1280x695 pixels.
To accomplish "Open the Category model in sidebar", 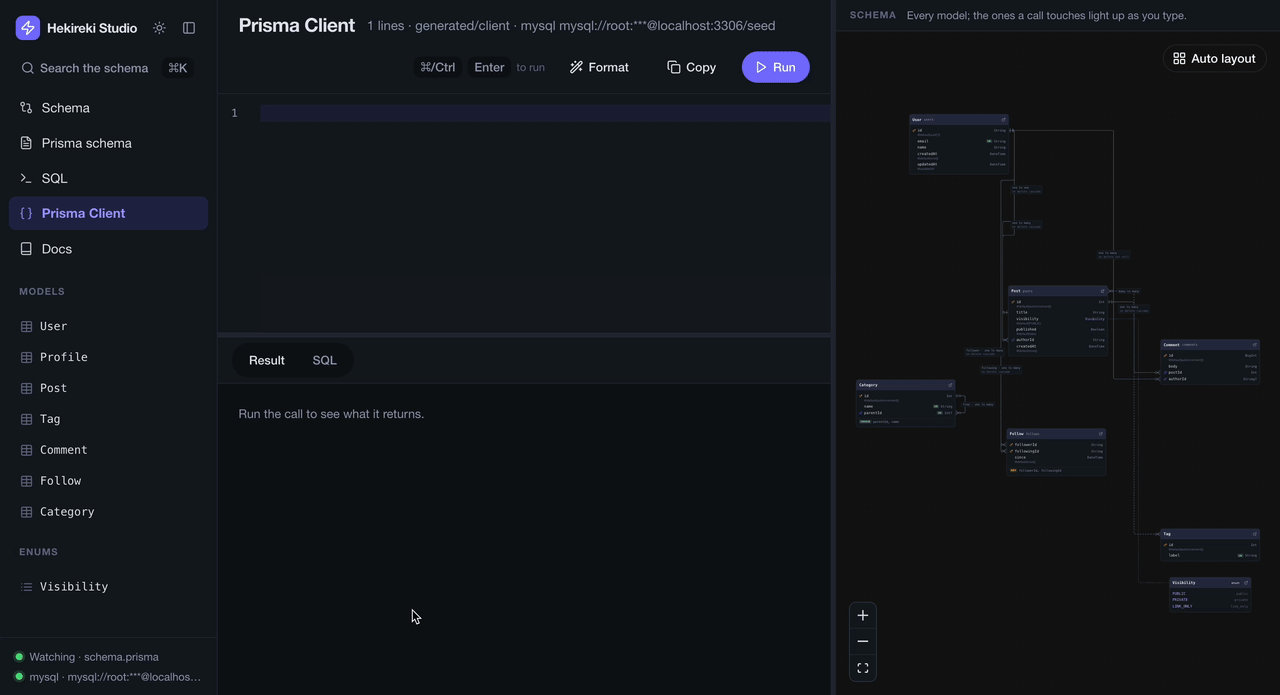I will [x=108, y=512].
